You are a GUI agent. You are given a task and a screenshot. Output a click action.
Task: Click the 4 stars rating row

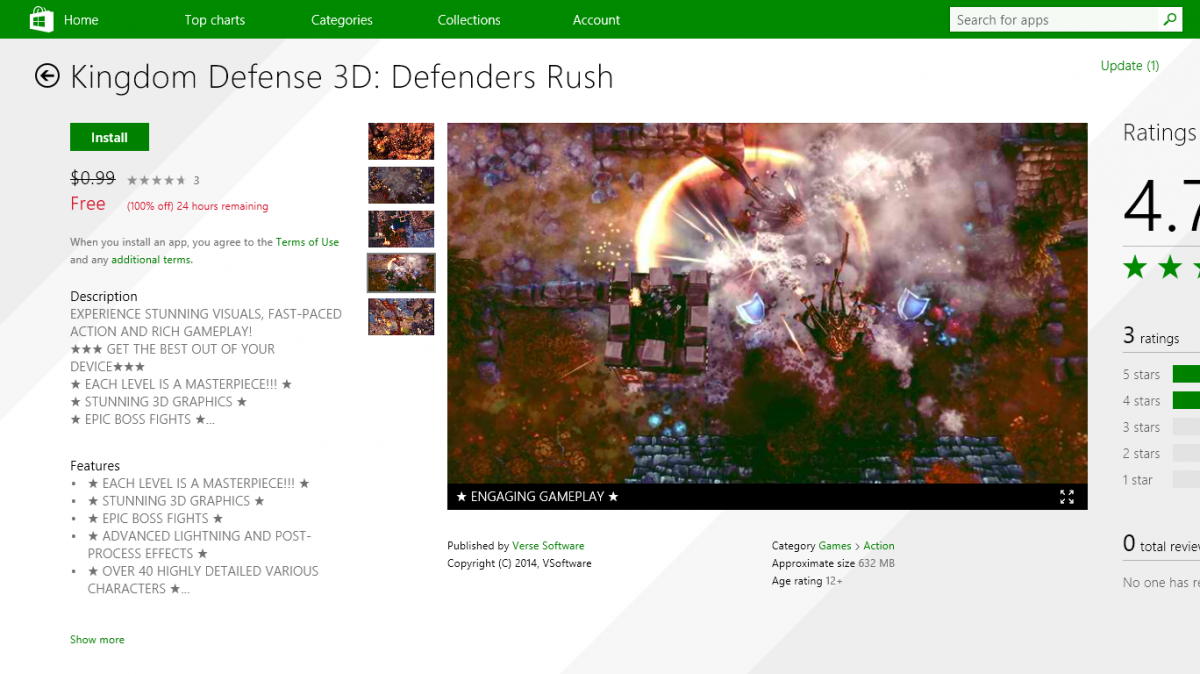[x=1161, y=400]
